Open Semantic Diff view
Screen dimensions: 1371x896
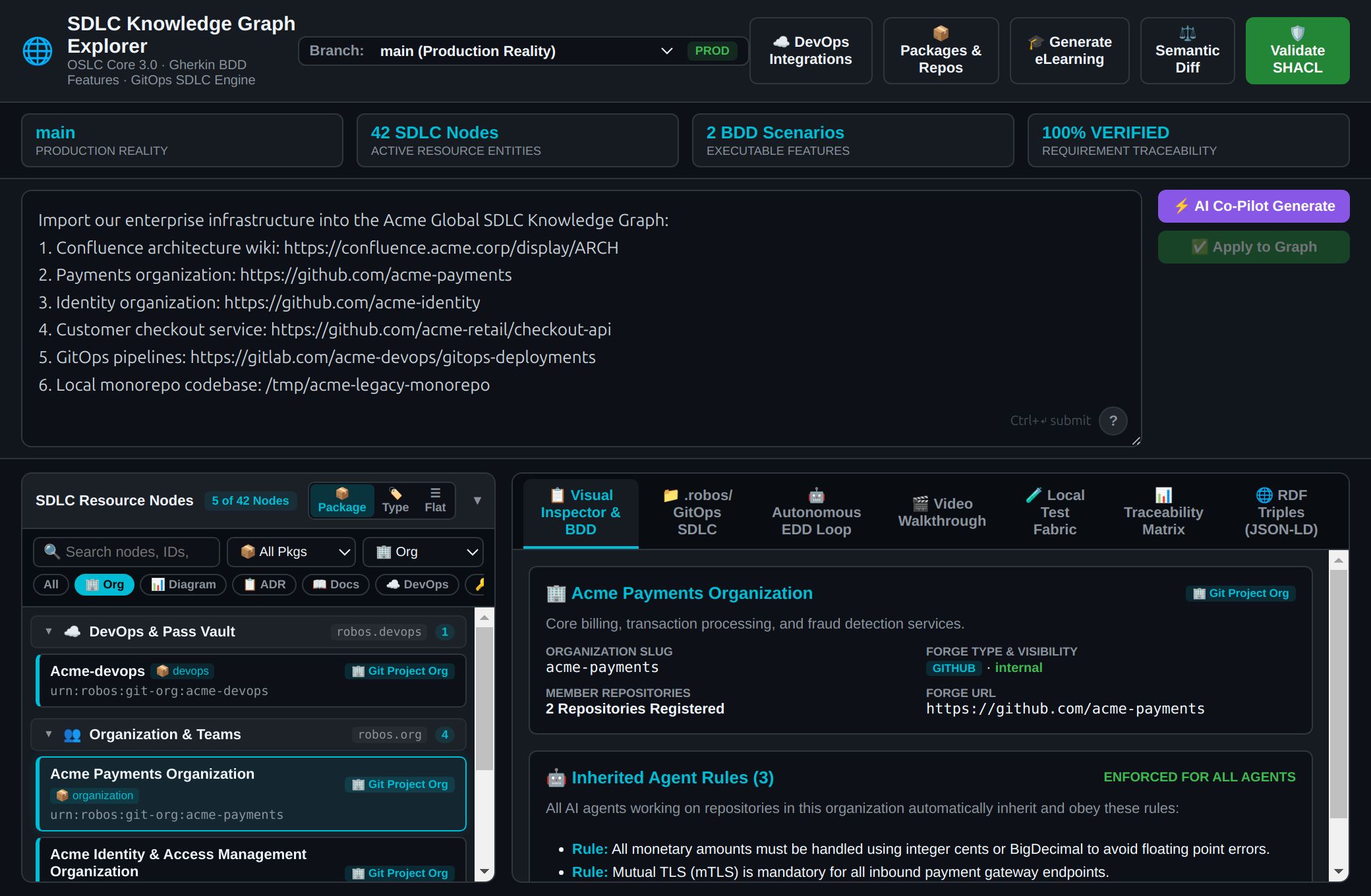(1187, 51)
